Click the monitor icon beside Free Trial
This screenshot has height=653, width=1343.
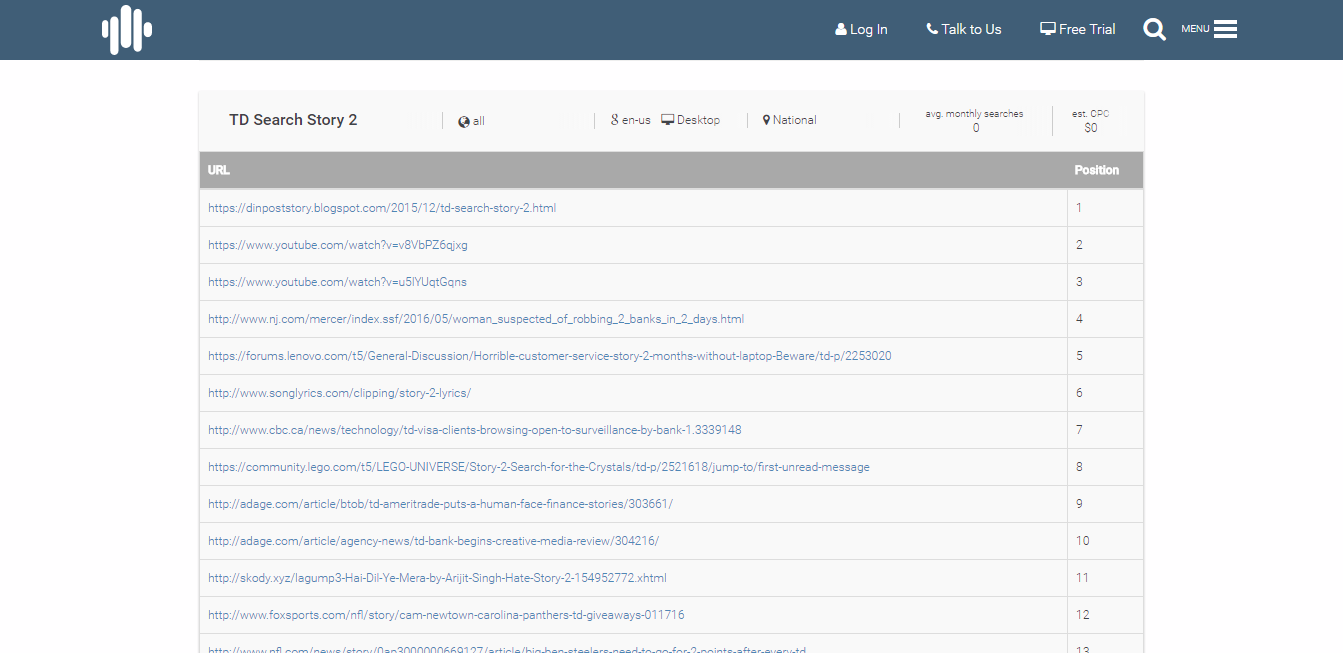tap(1048, 29)
